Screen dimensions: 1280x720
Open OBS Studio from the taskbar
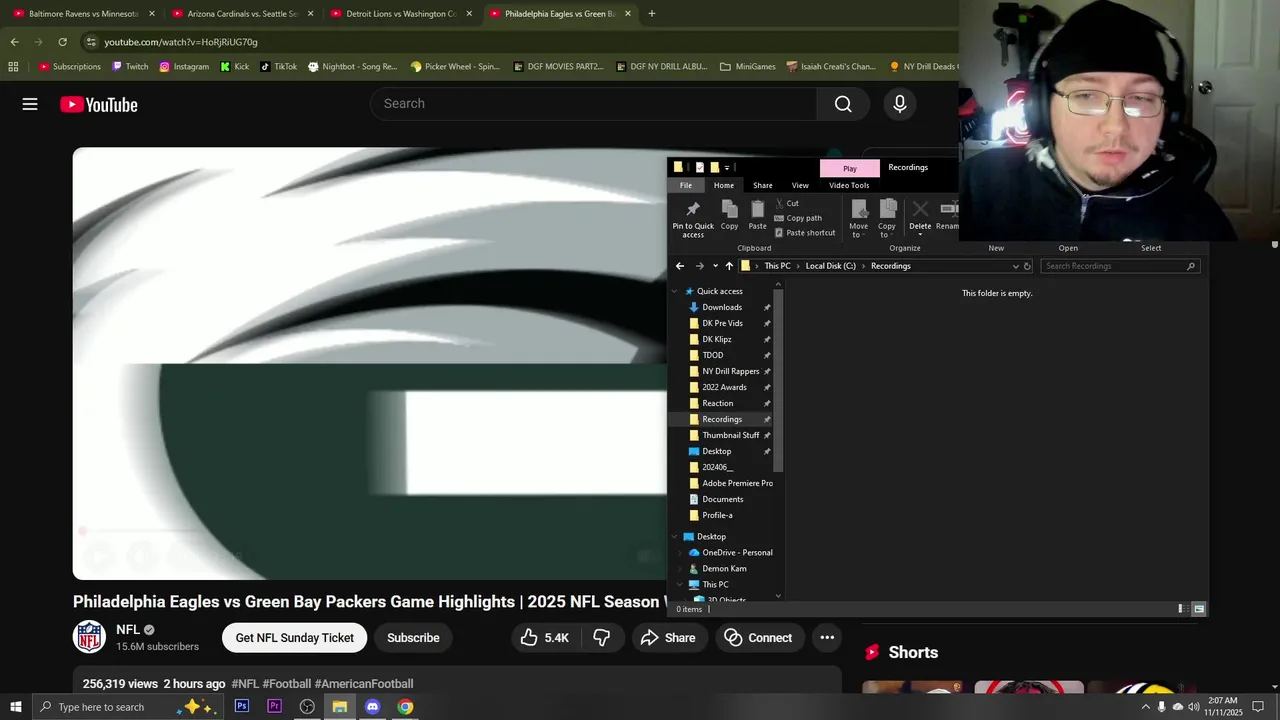pos(307,707)
